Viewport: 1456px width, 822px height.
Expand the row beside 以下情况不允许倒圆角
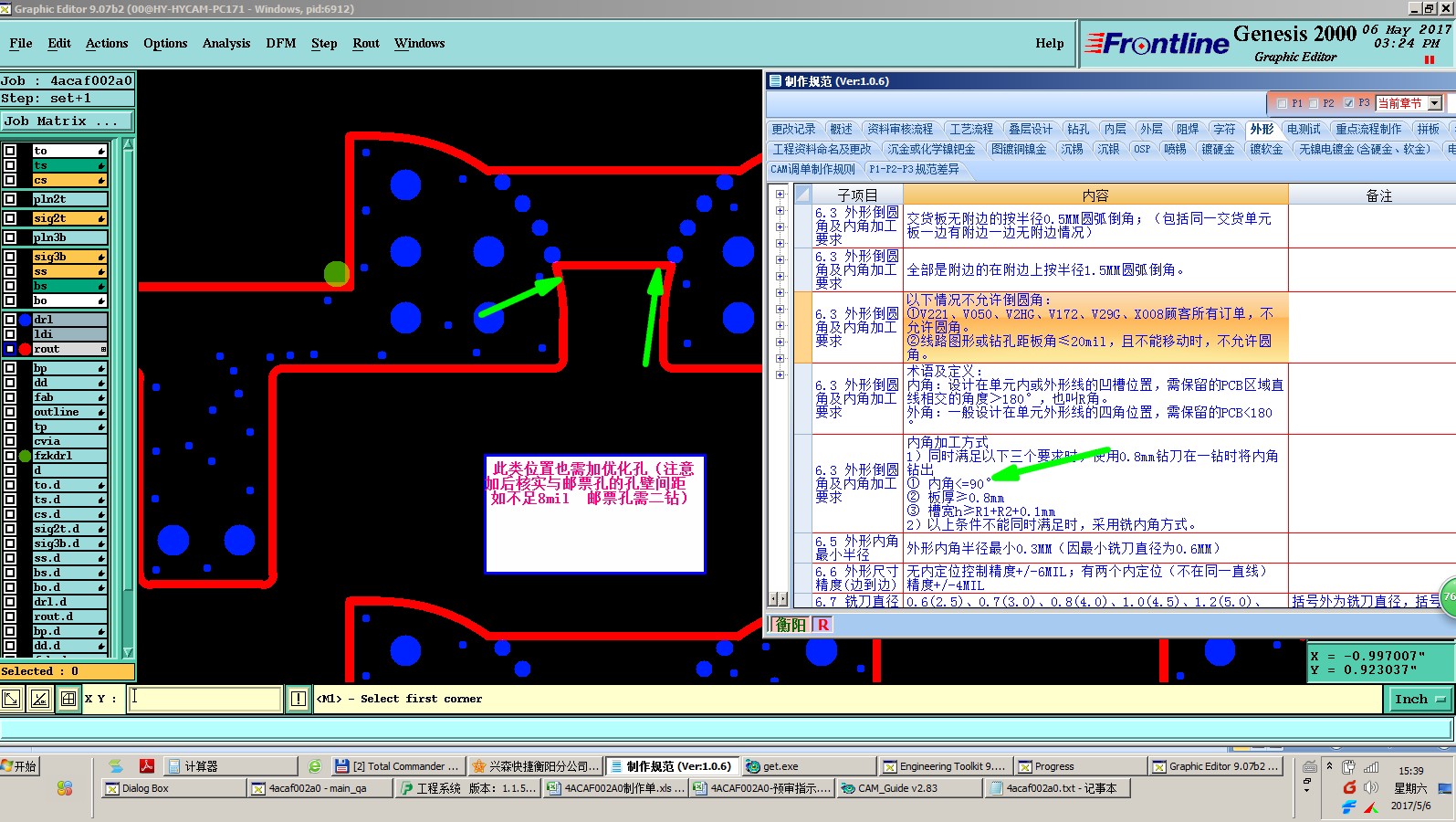pos(780,326)
